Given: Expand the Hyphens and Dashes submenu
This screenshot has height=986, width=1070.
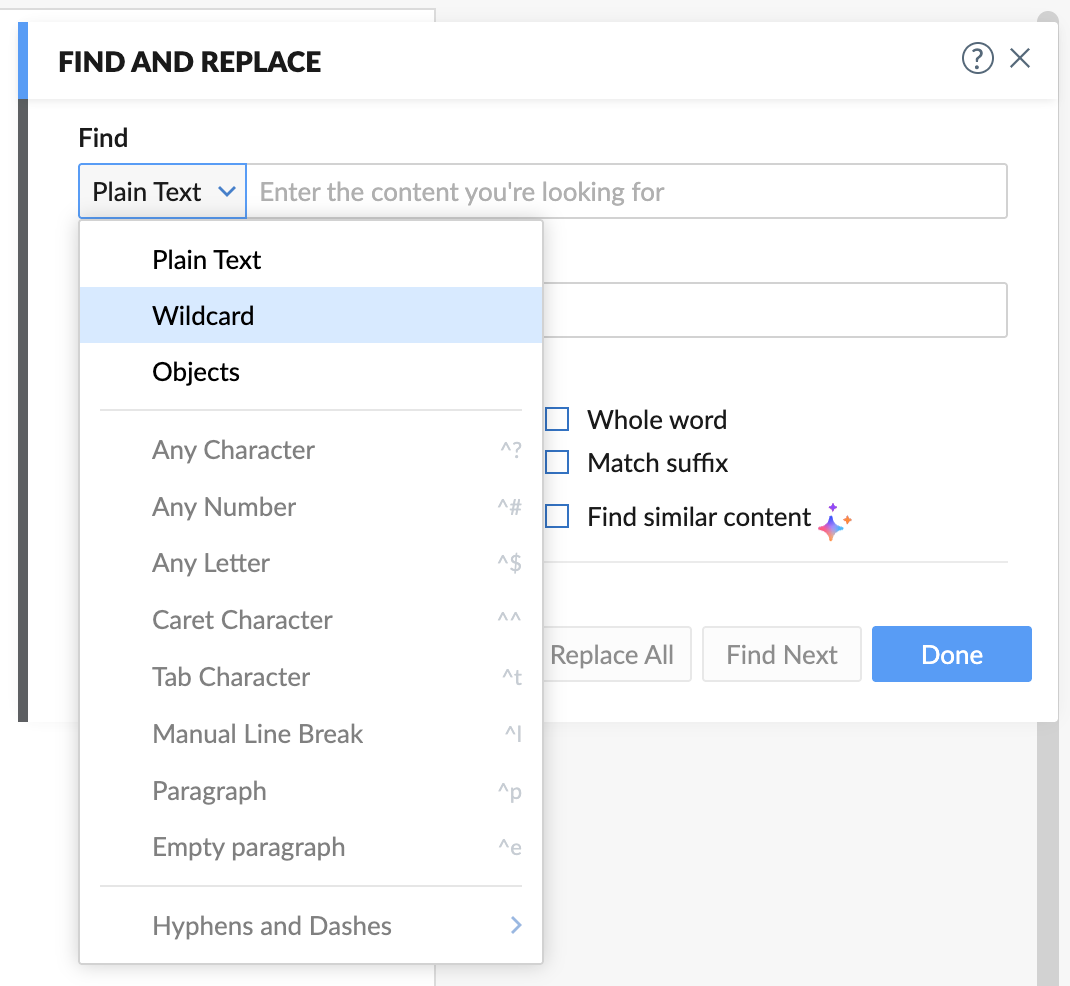Looking at the screenshot, I should [311, 926].
